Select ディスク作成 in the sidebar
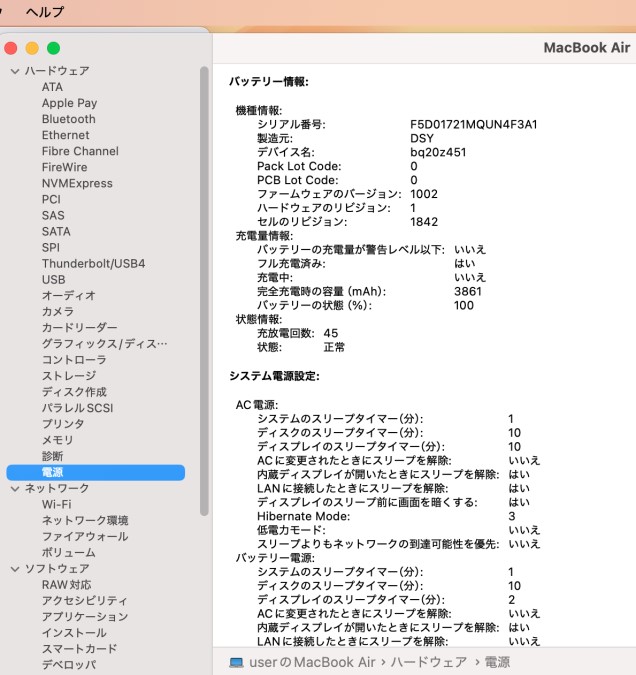636x675 pixels. (x=74, y=392)
